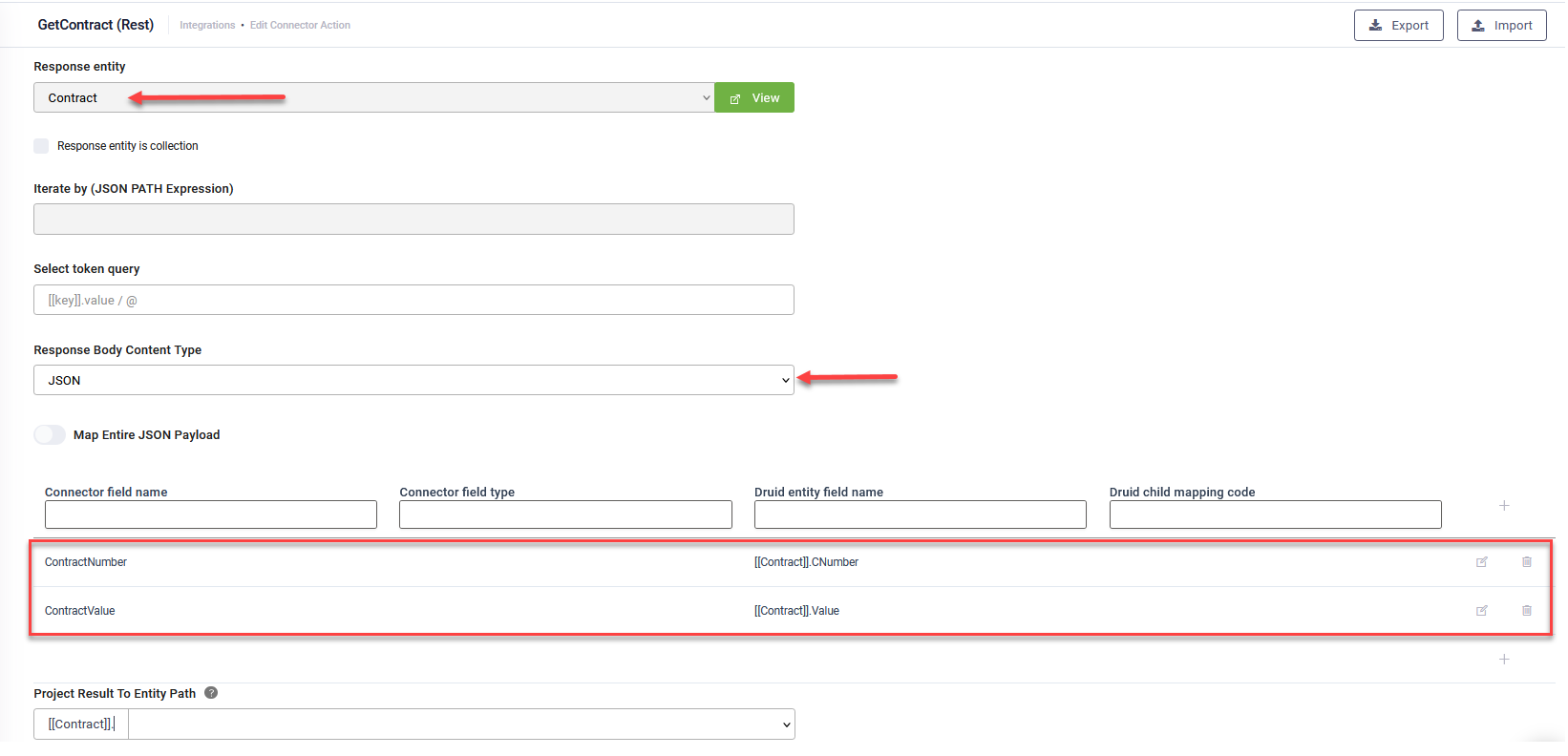The width and height of the screenshot is (1568, 756).
Task: Click help icon next to Project Result
Action: (x=211, y=693)
